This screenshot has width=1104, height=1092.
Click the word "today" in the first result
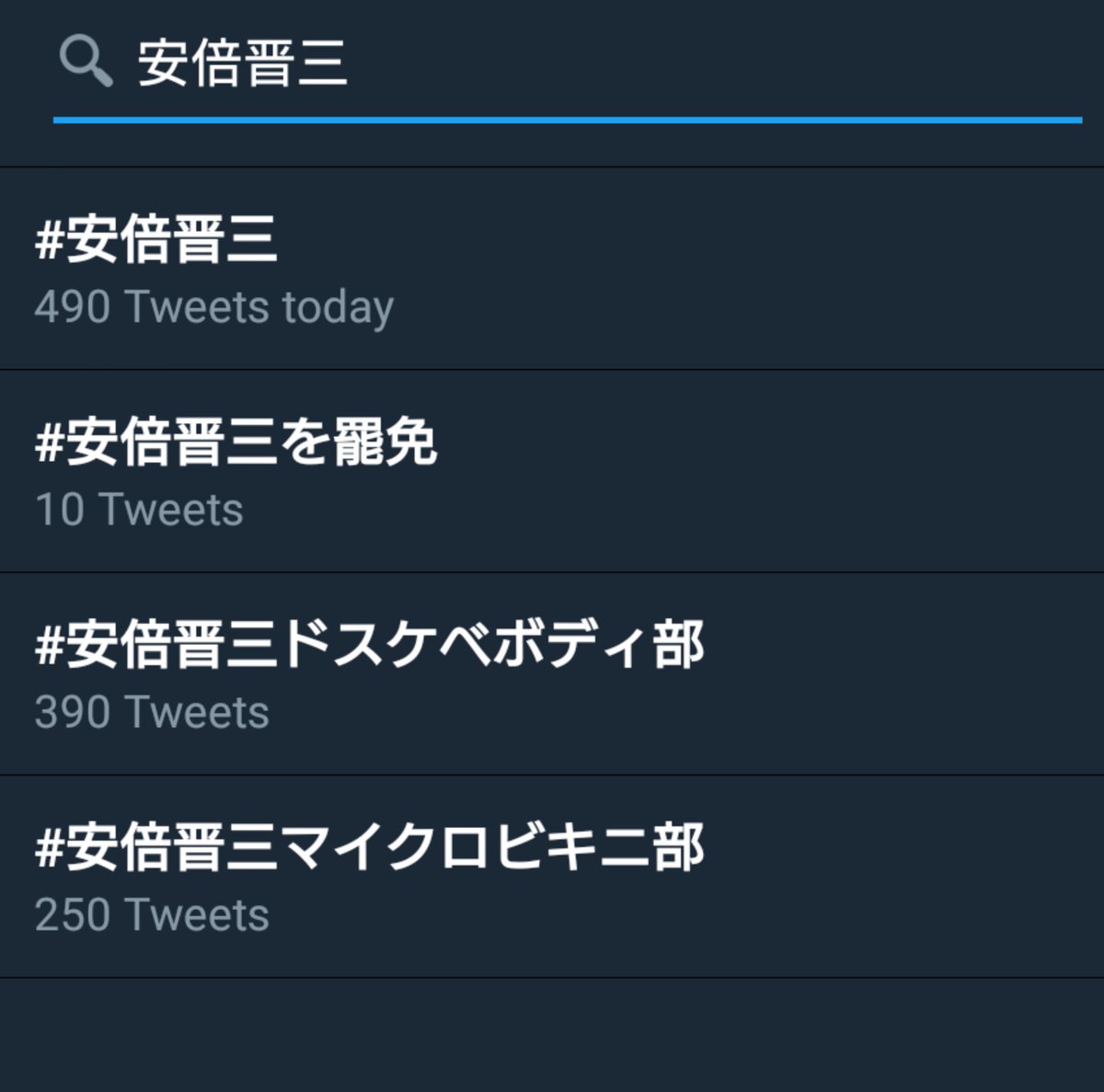[338, 307]
